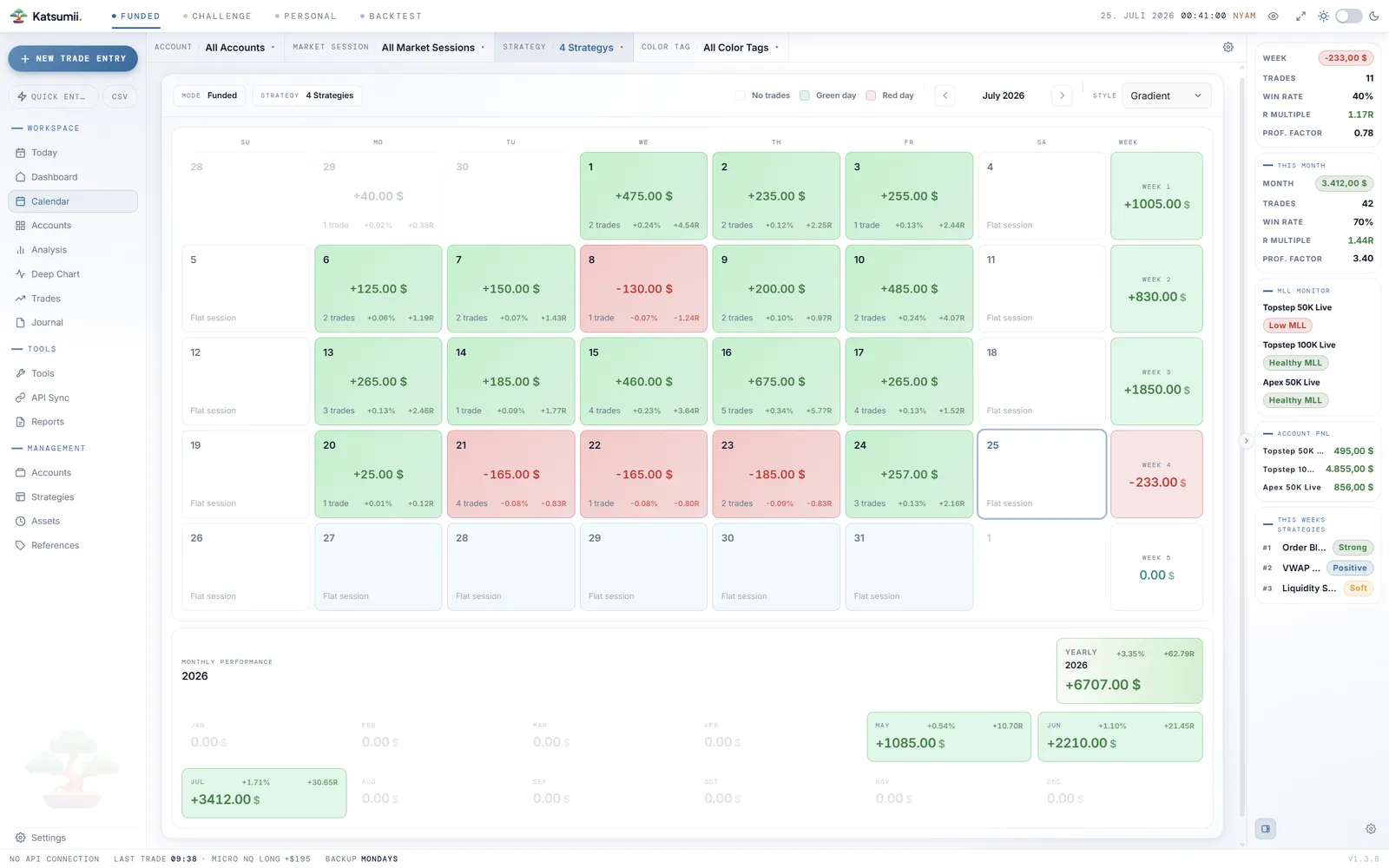Image resolution: width=1389 pixels, height=868 pixels.
Task: Open the JUL +3412.00 $ monthly card
Action: click(x=264, y=792)
